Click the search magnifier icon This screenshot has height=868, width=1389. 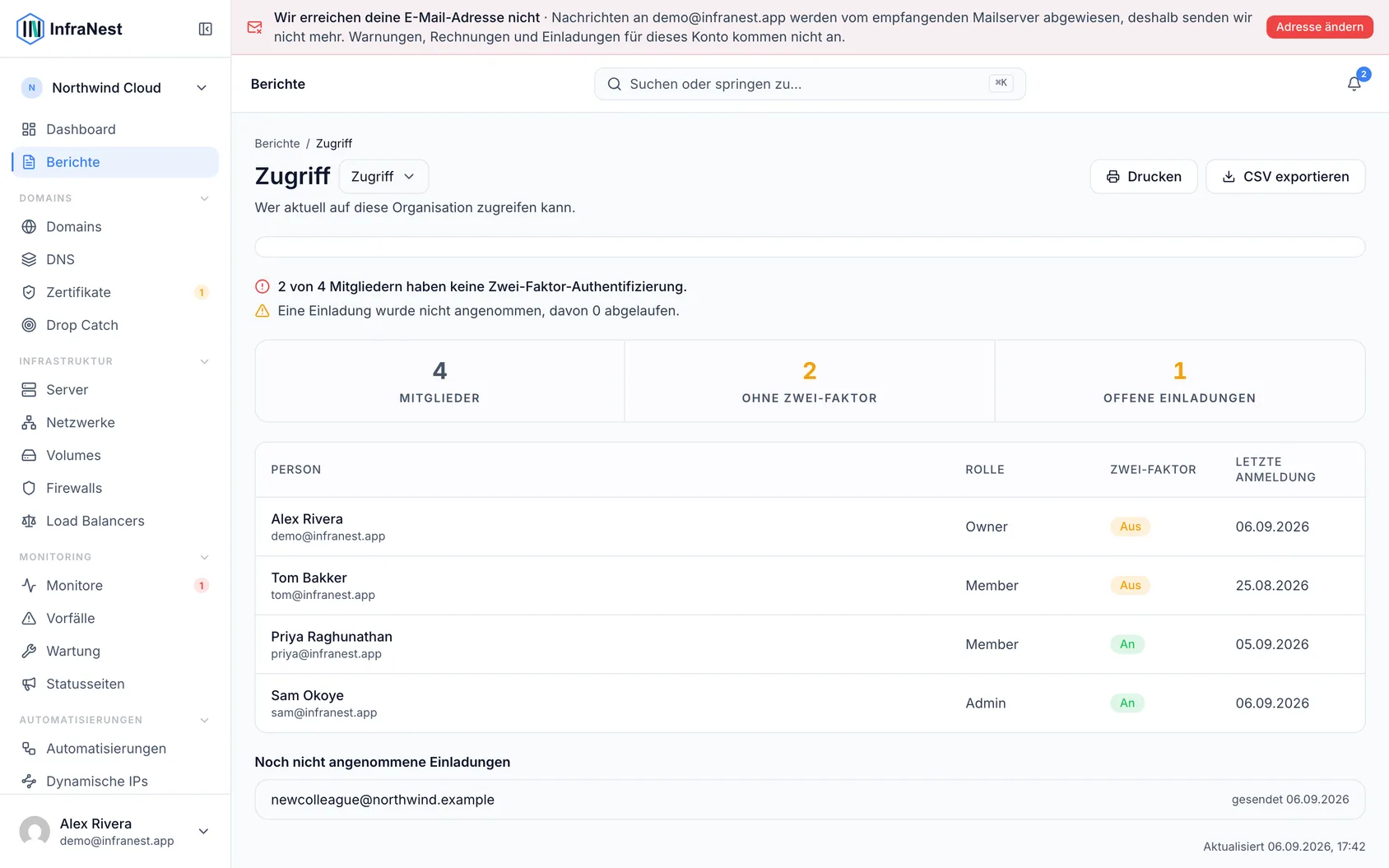pyautogui.click(x=614, y=84)
